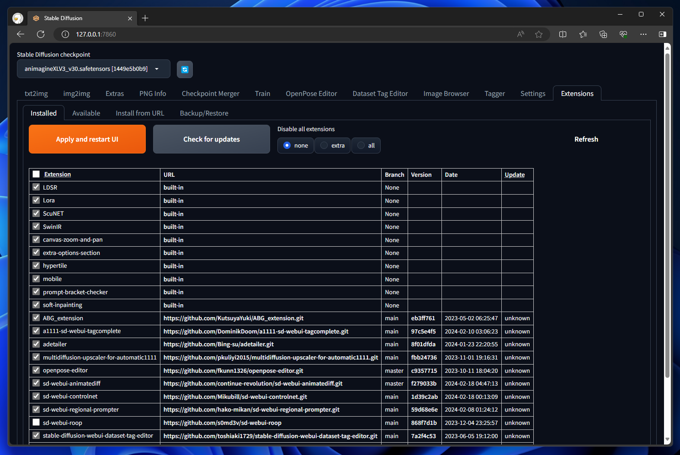The width and height of the screenshot is (680, 455).
Task: Click the site info icon in address bar
Action: tap(65, 34)
